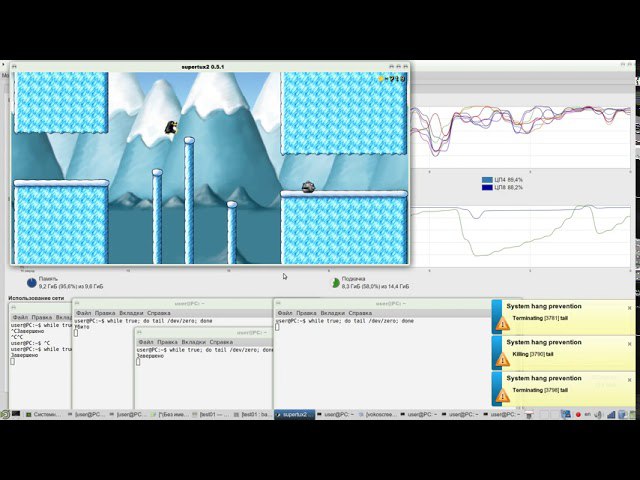640x480 pixels.
Task: Switch to '[*]Без име...' taskbar item
Action: [170, 414]
